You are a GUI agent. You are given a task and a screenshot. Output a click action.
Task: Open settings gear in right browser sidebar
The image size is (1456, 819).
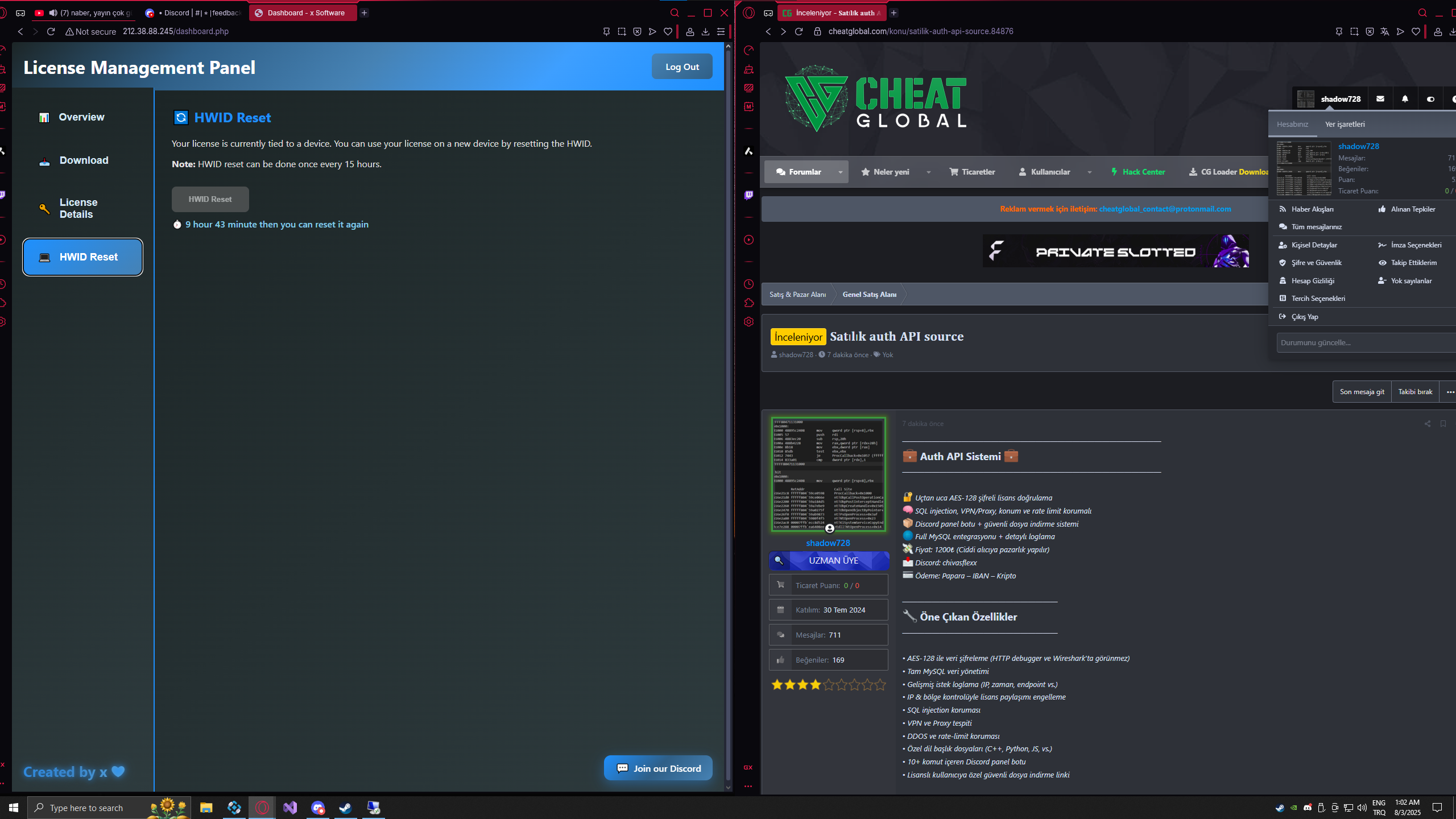point(748,321)
